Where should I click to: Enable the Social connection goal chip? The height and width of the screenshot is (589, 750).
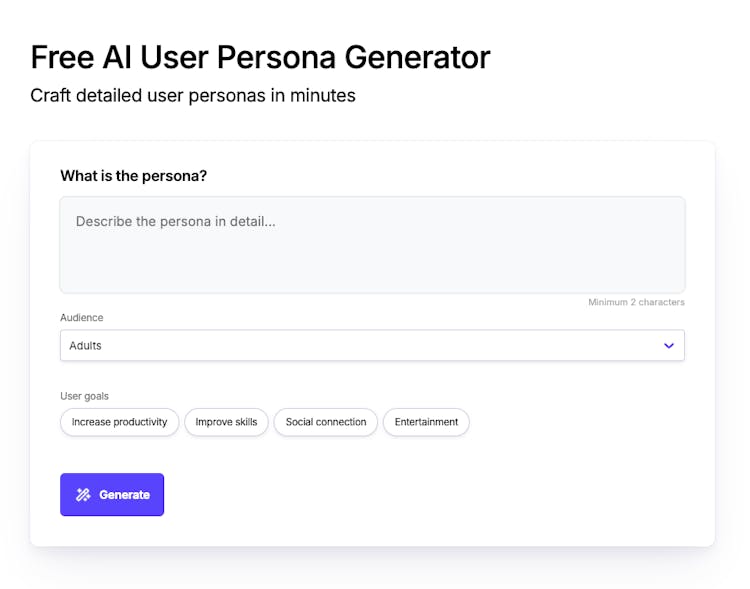click(326, 422)
